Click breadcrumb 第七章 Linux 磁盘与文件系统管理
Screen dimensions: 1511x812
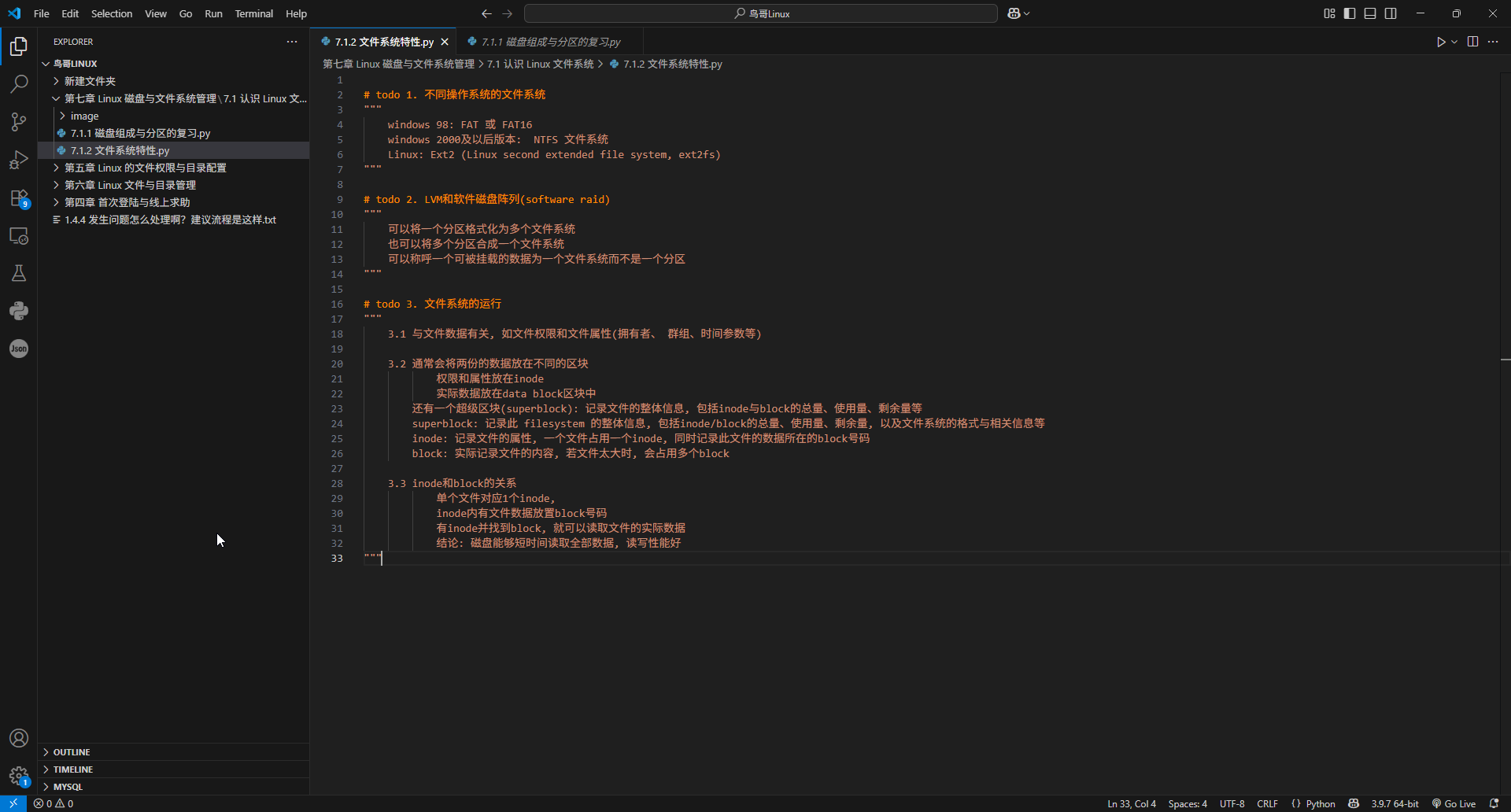pyautogui.click(x=398, y=64)
